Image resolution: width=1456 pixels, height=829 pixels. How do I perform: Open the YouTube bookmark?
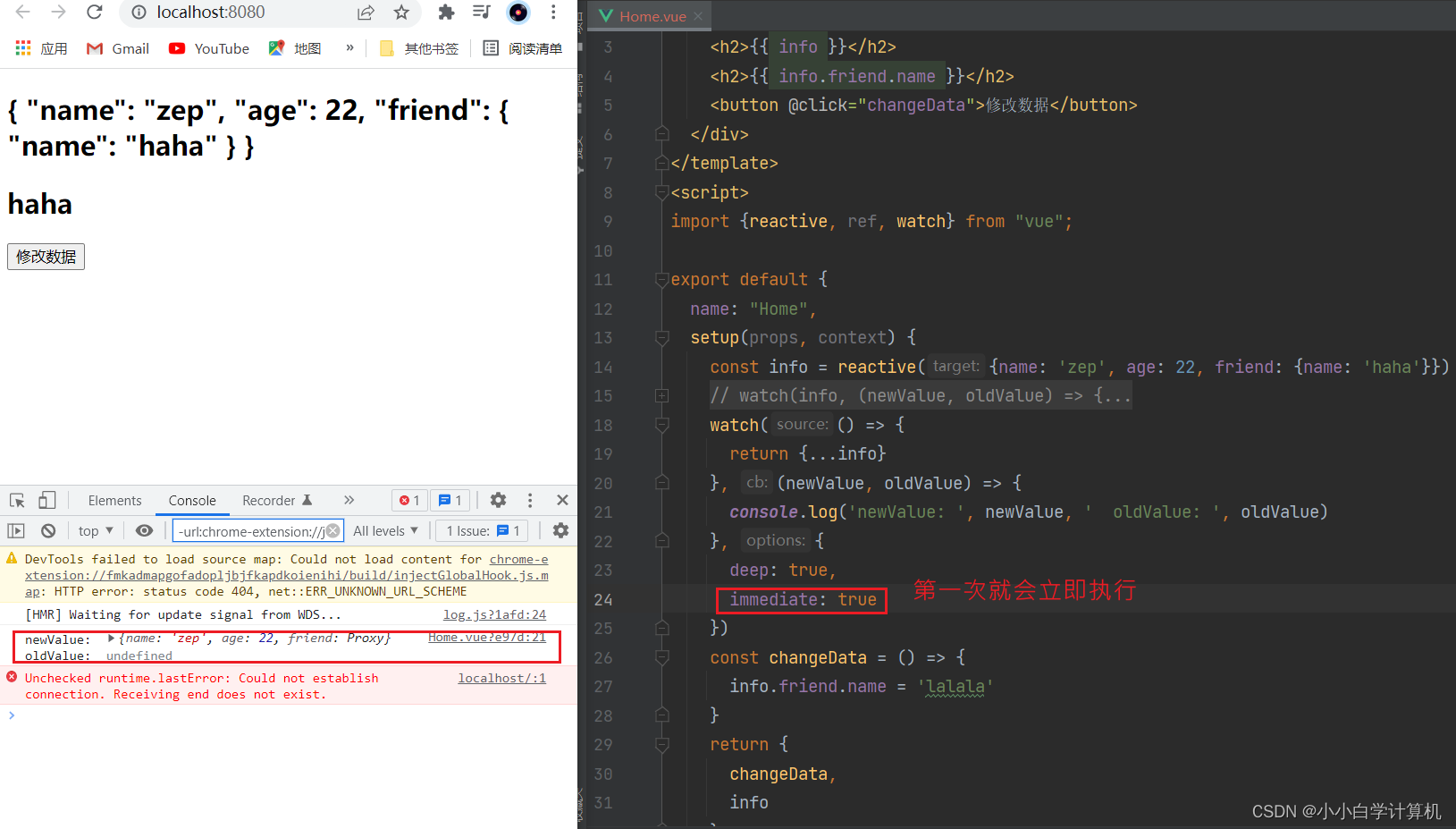pos(209,48)
